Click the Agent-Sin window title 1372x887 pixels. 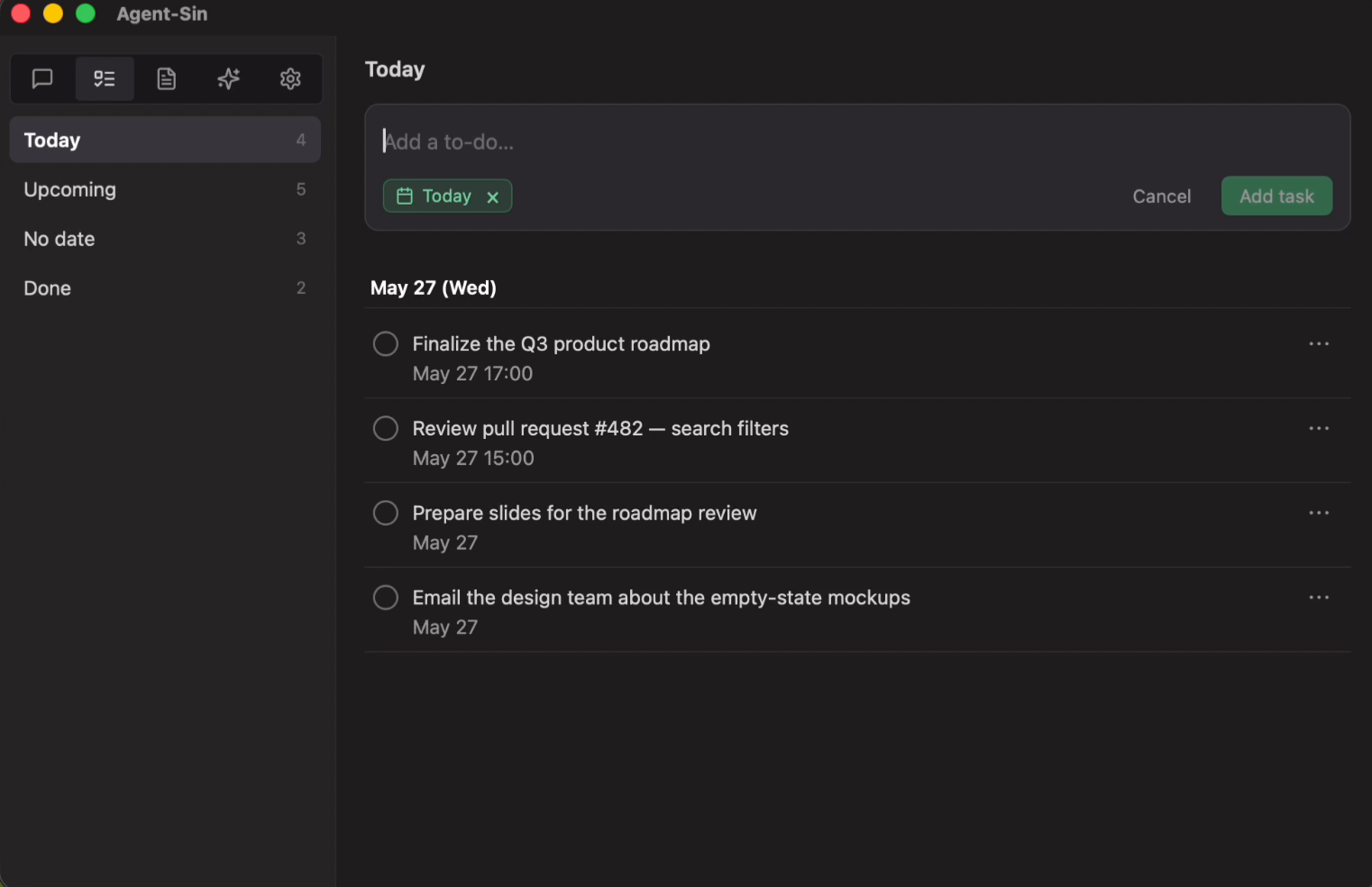pyautogui.click(x=162, y=14)
